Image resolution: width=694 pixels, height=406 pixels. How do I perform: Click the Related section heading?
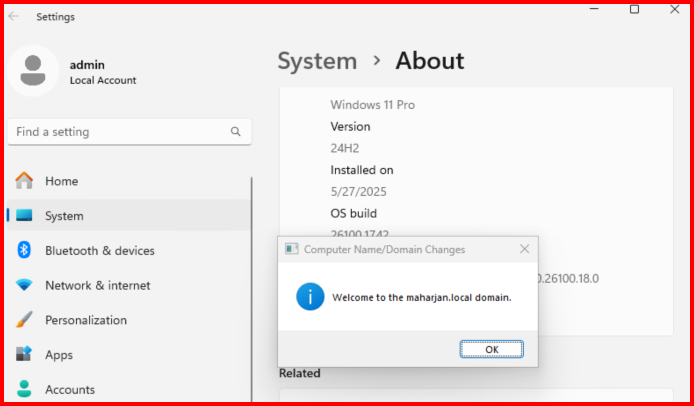click(x=300, y=373)
